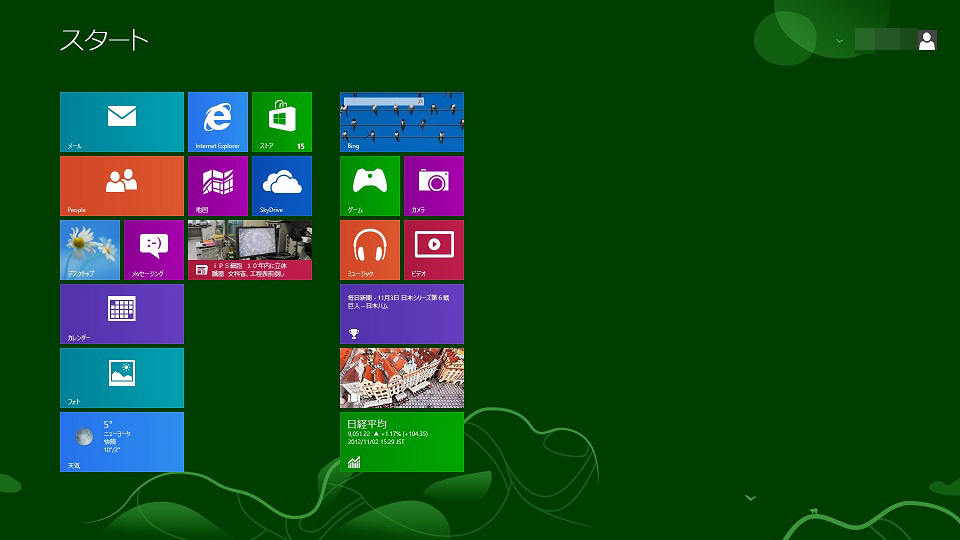Click the Bing search box in tile
The image size is (960, 540).
click(384, 101)
